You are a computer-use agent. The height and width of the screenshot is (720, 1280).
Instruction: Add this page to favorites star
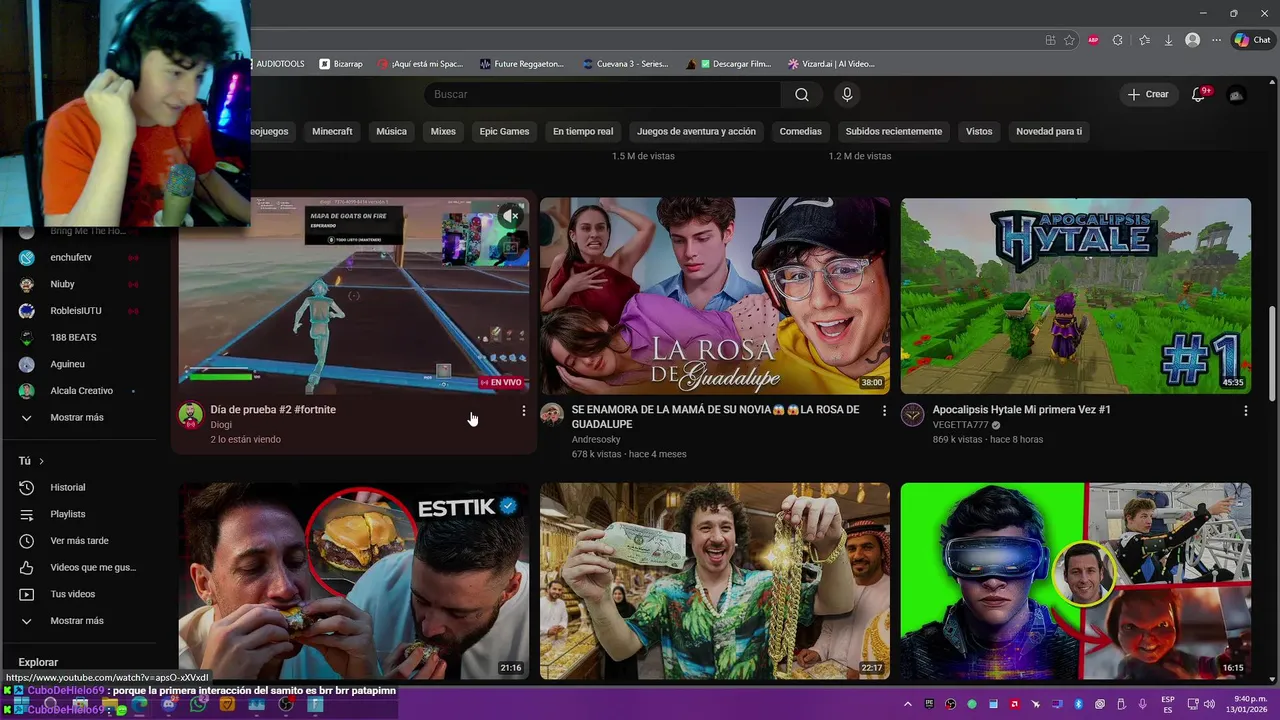pos(1069,40)
